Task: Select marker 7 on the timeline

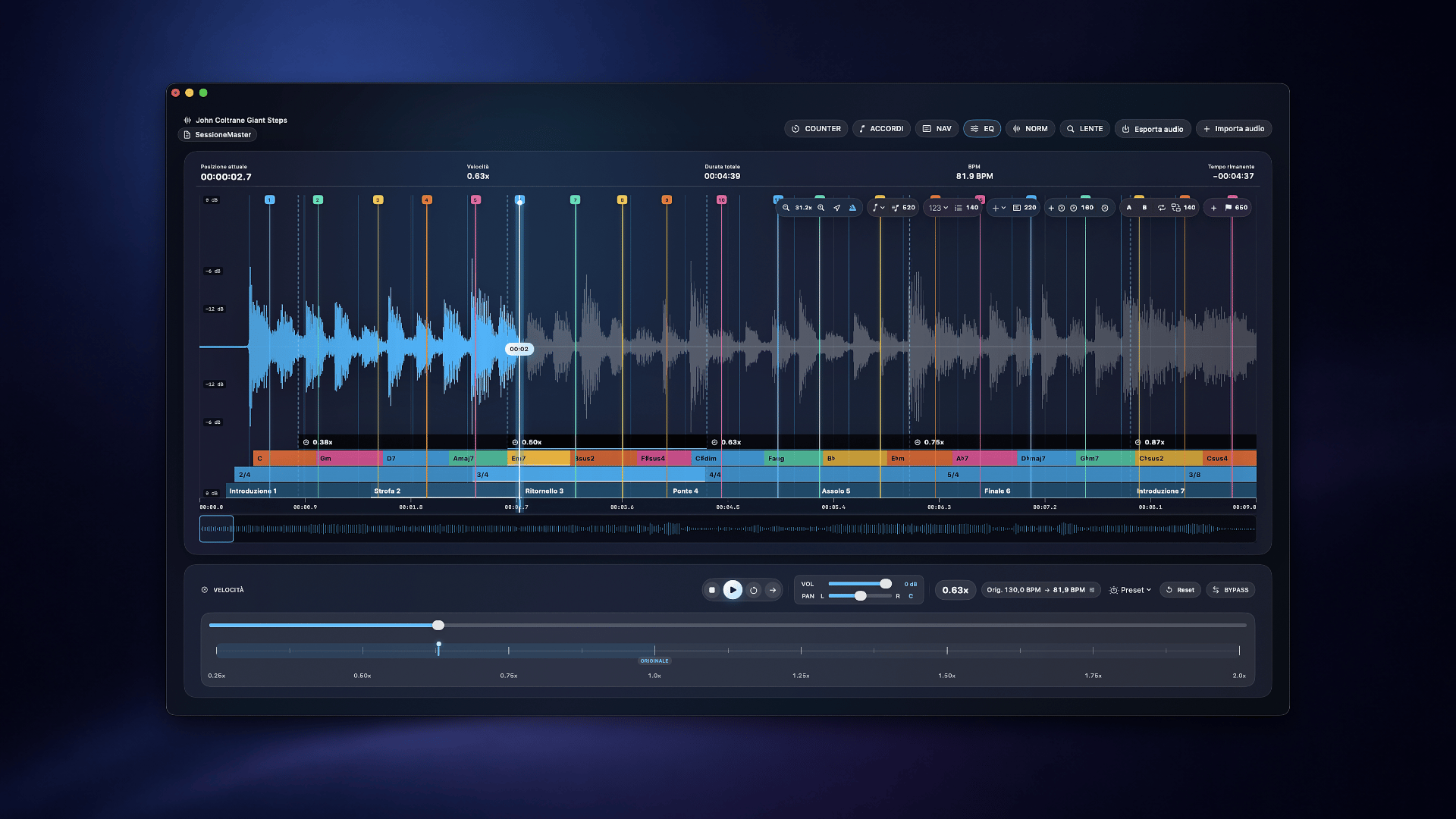Action: pyautogui.click(x=575, y=200)
